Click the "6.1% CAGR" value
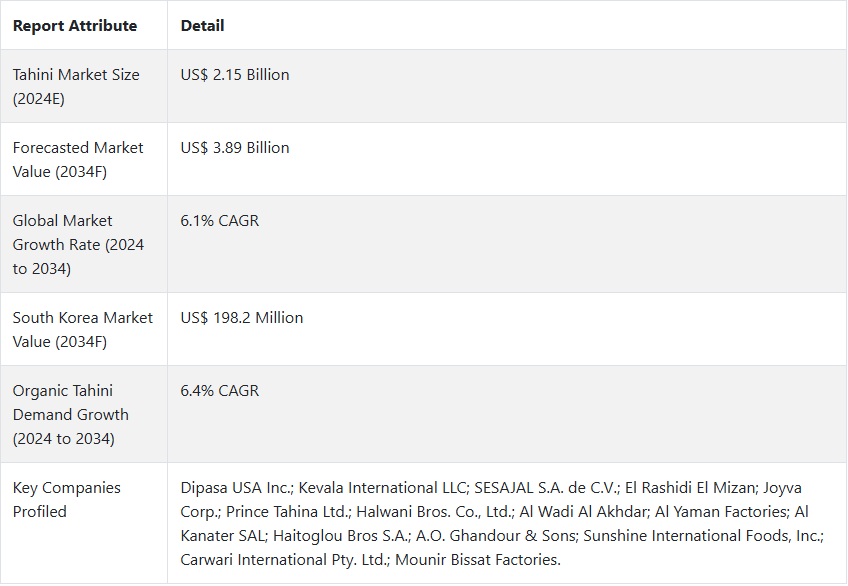Screen dimensions: 848x586 [220, 221]
